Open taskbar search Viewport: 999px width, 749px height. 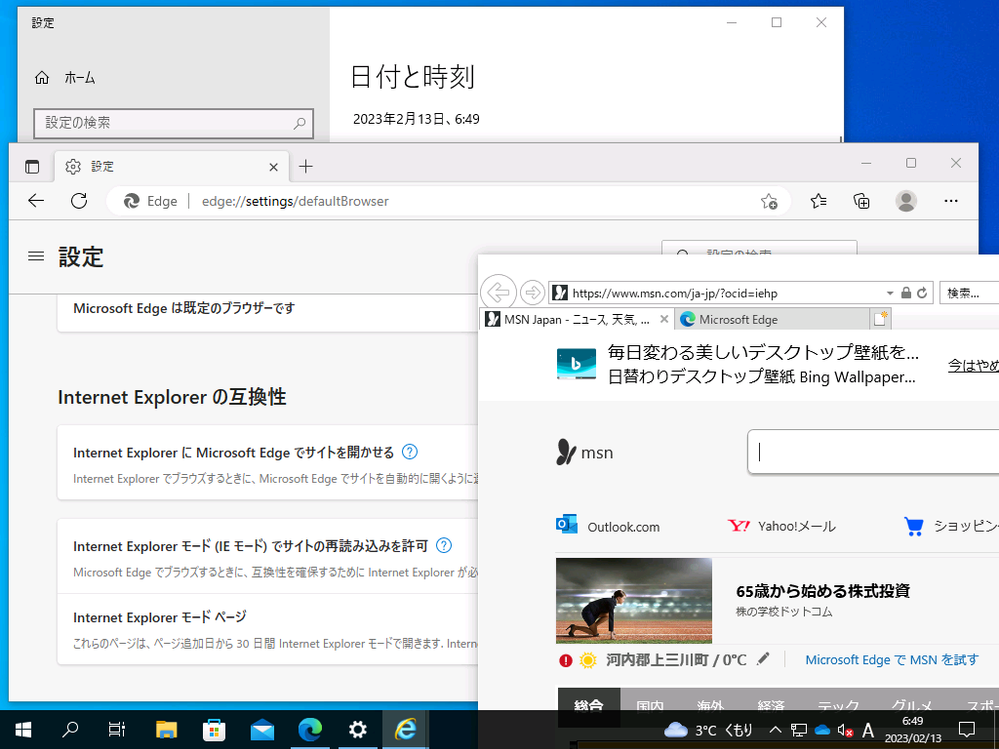click(x=70, y=730)
